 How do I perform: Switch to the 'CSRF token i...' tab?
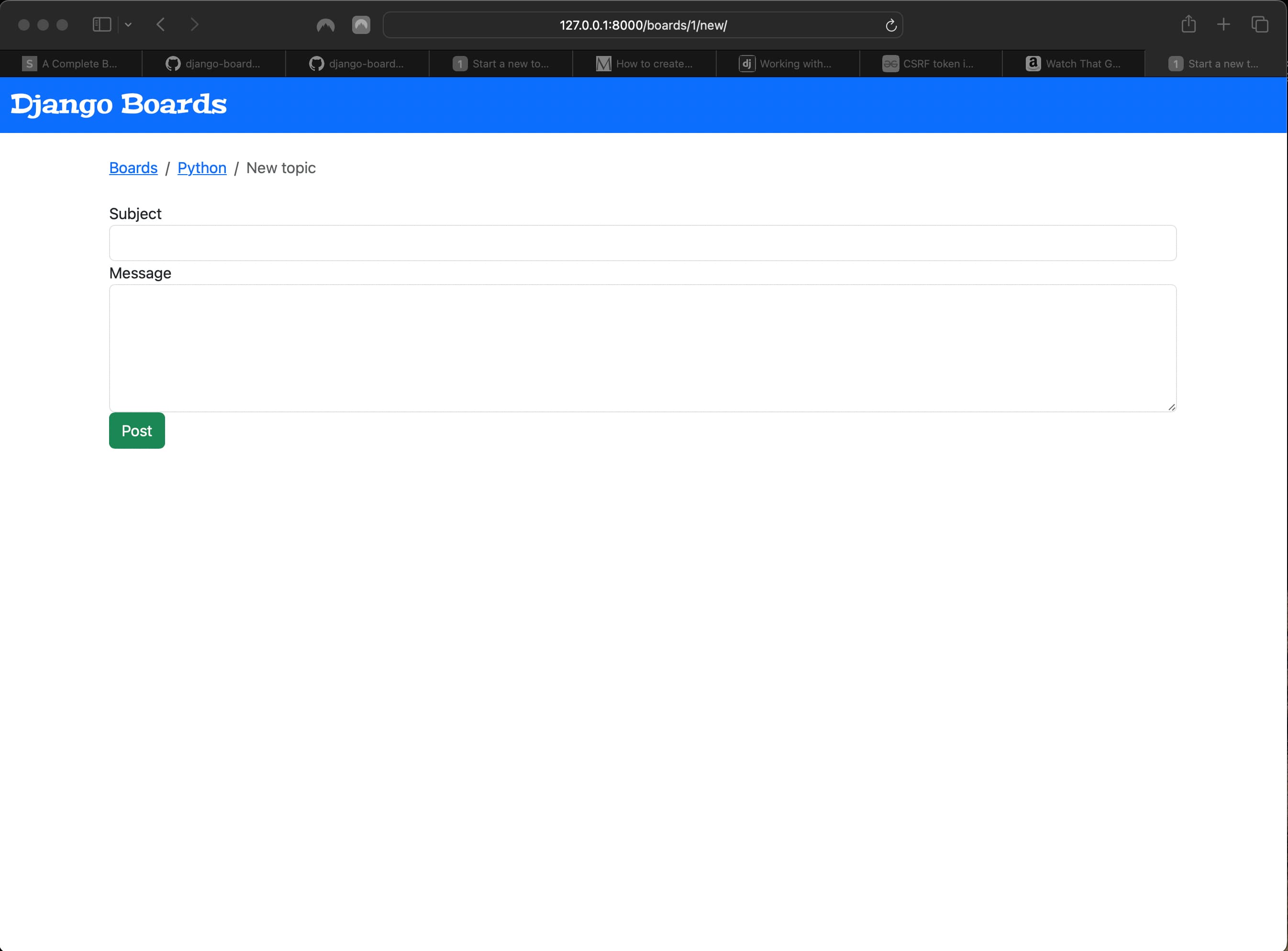pos(931,64)
